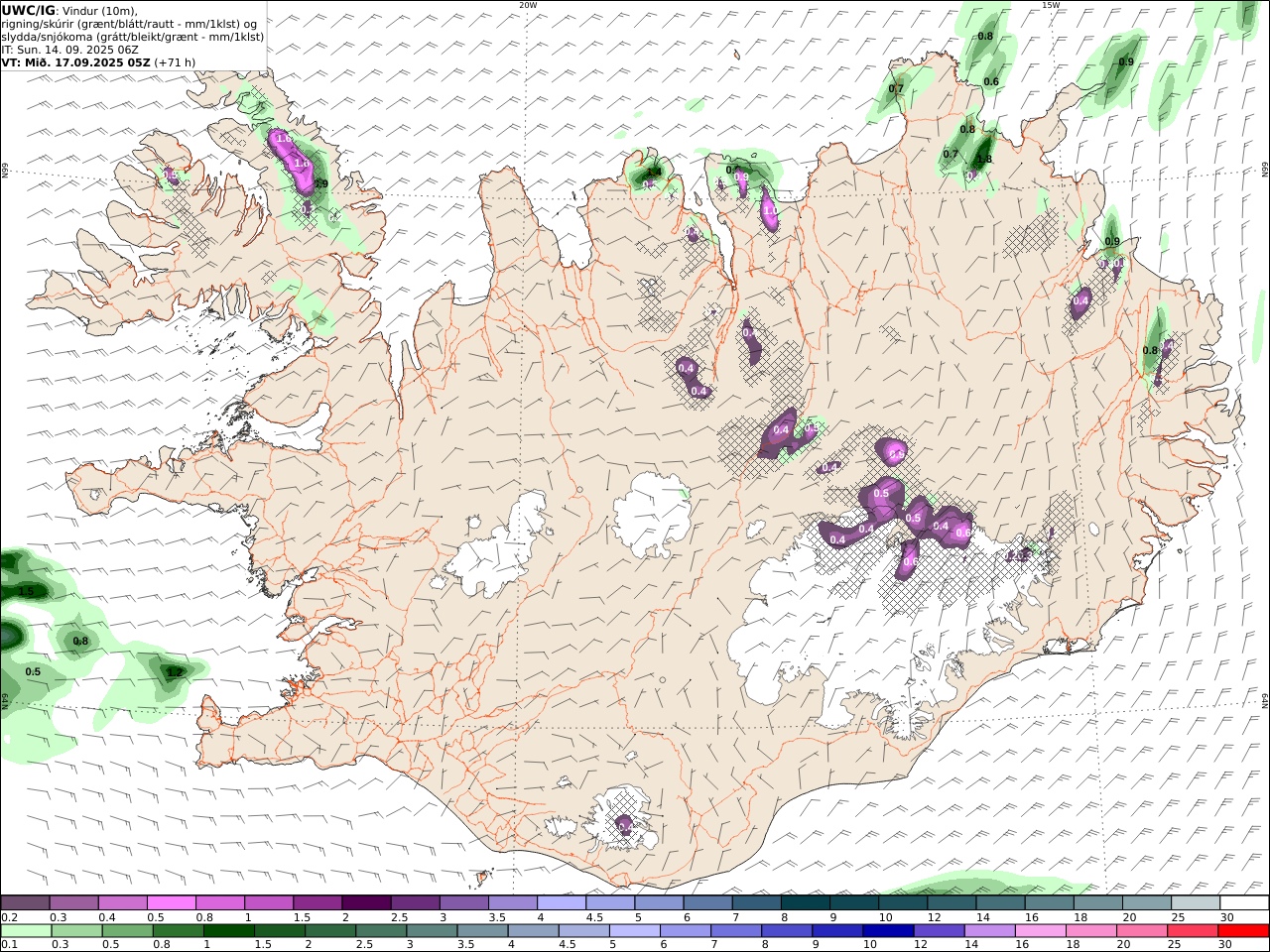The height and width of the screenshot is (952, 1270).
Task: Click the '0.1' tick label on rain scale
Action: point(8,945)
